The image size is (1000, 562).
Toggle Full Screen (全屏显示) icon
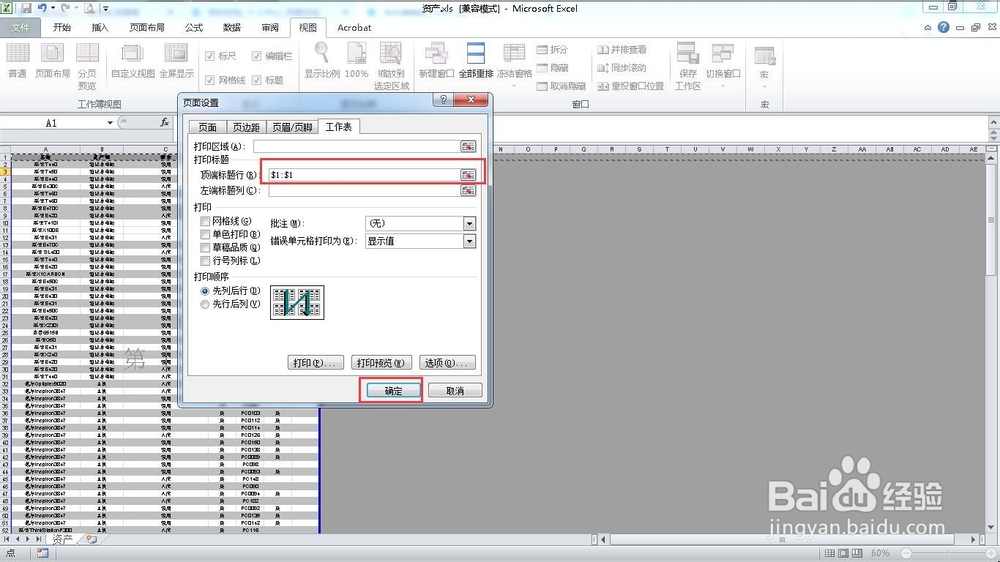(x=176, y=54)
